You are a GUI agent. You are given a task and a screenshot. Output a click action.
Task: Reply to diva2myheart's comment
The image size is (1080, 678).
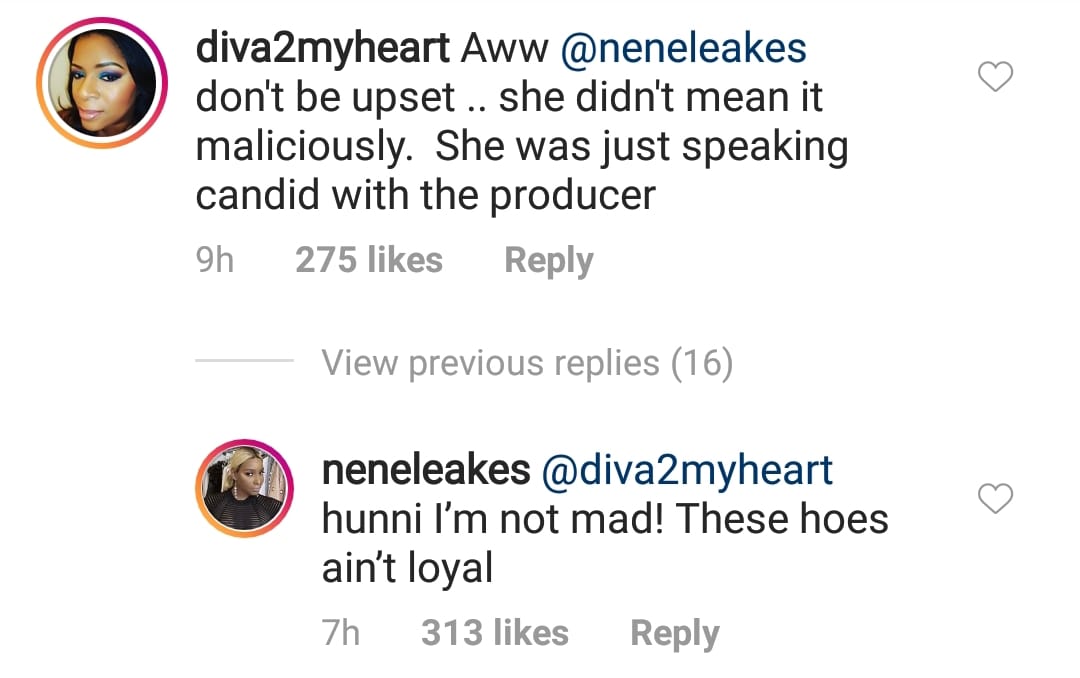click(x=548, y=261)
